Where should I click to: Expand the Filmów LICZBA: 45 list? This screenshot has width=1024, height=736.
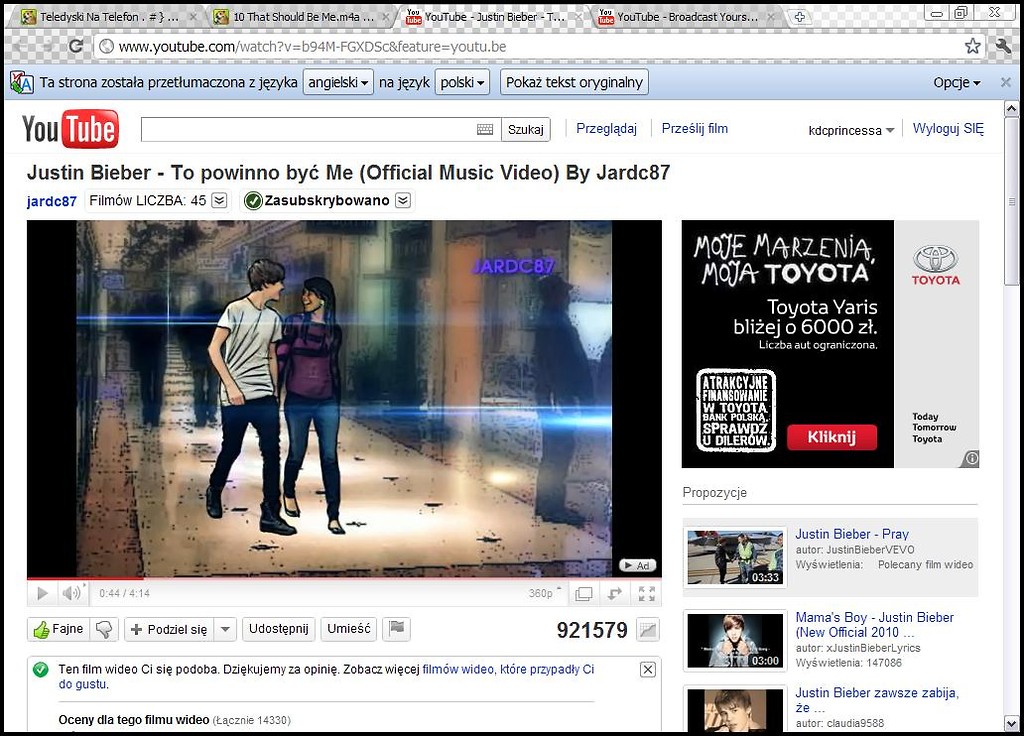tap(220, 200)
